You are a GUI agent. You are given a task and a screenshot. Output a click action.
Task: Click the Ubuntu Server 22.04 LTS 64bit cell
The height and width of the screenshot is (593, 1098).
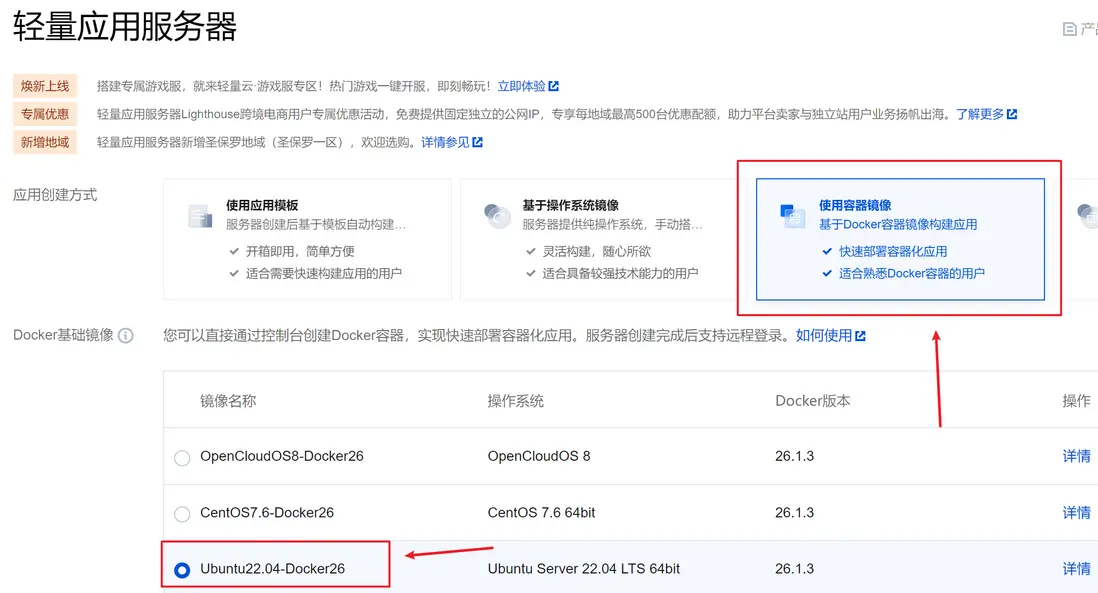(x=583, y=568)
